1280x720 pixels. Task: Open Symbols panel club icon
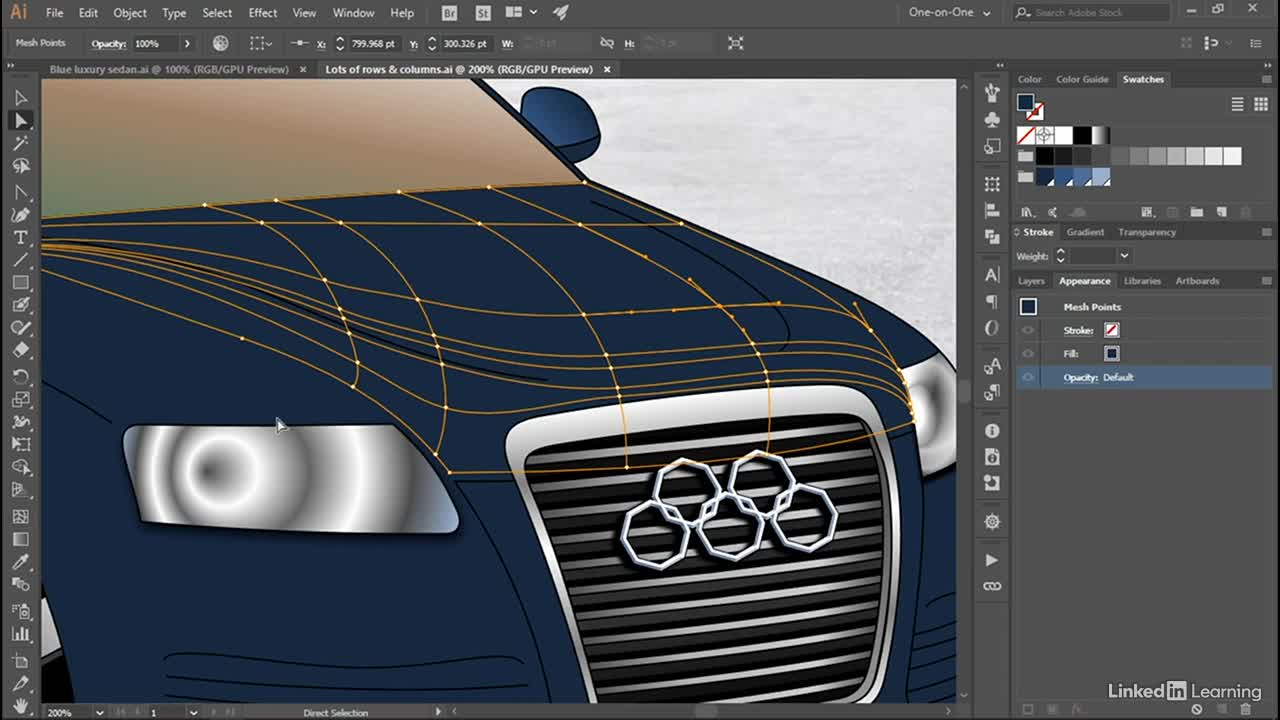tap(992, 119)
